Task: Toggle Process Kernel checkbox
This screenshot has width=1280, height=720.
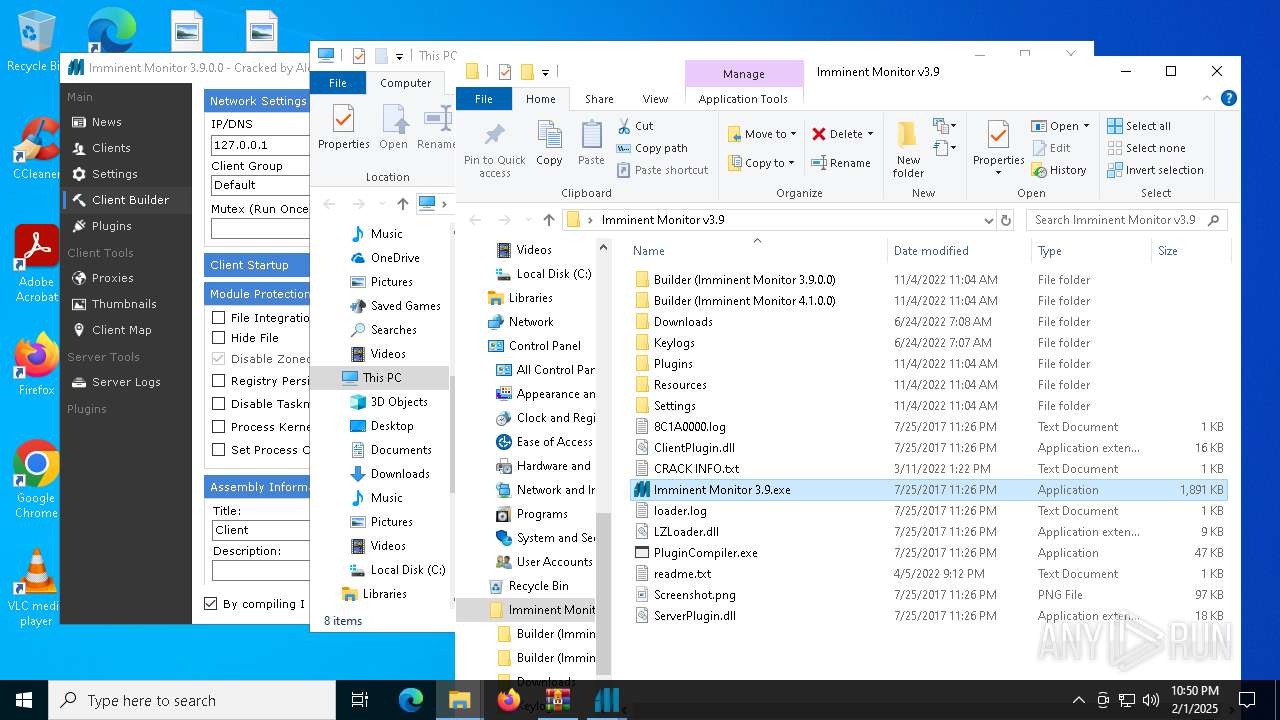Action: [218, 426]
